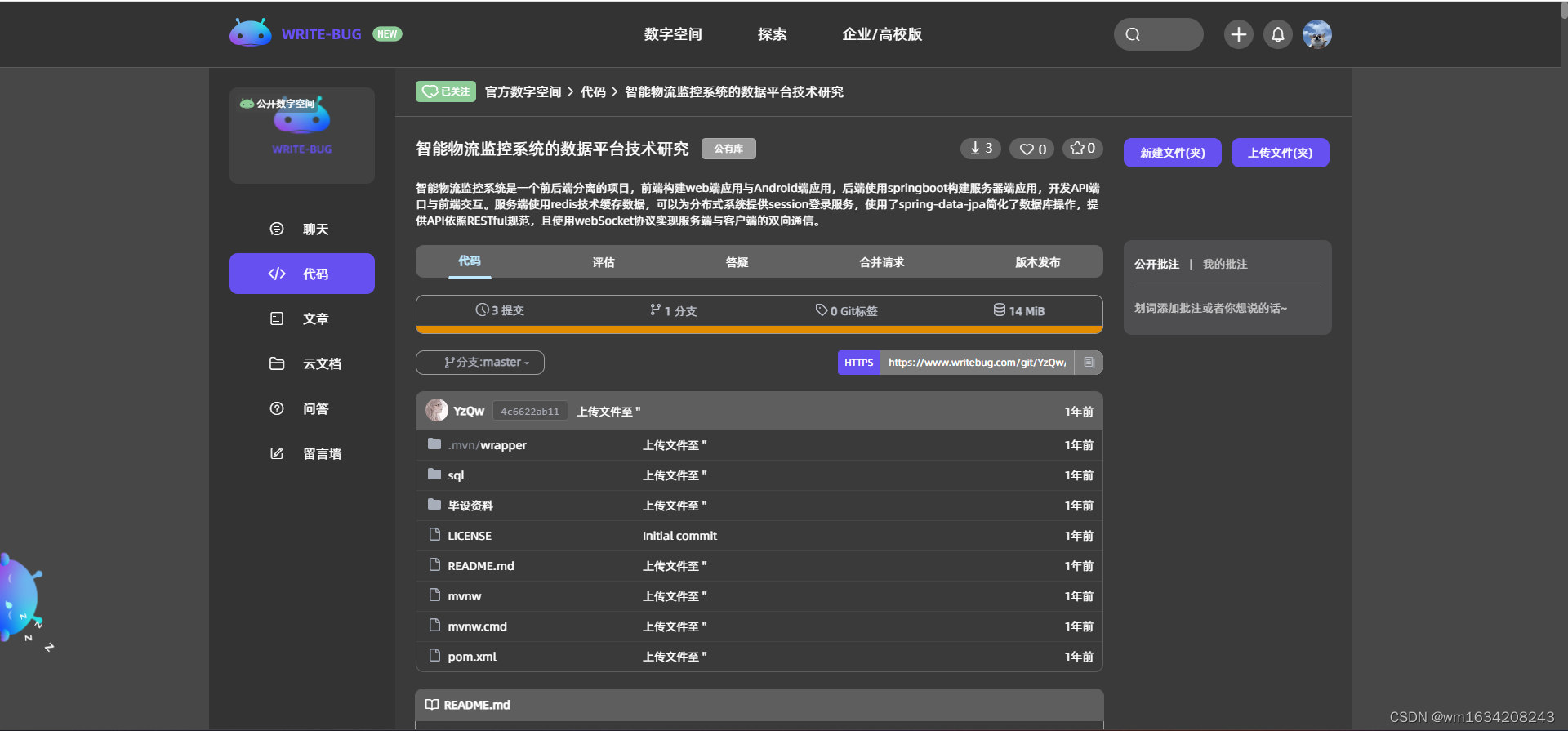The width and height of the screenshot is (1568, 731).
Task: Open the pom.xml file
Action: pos(472,657)
